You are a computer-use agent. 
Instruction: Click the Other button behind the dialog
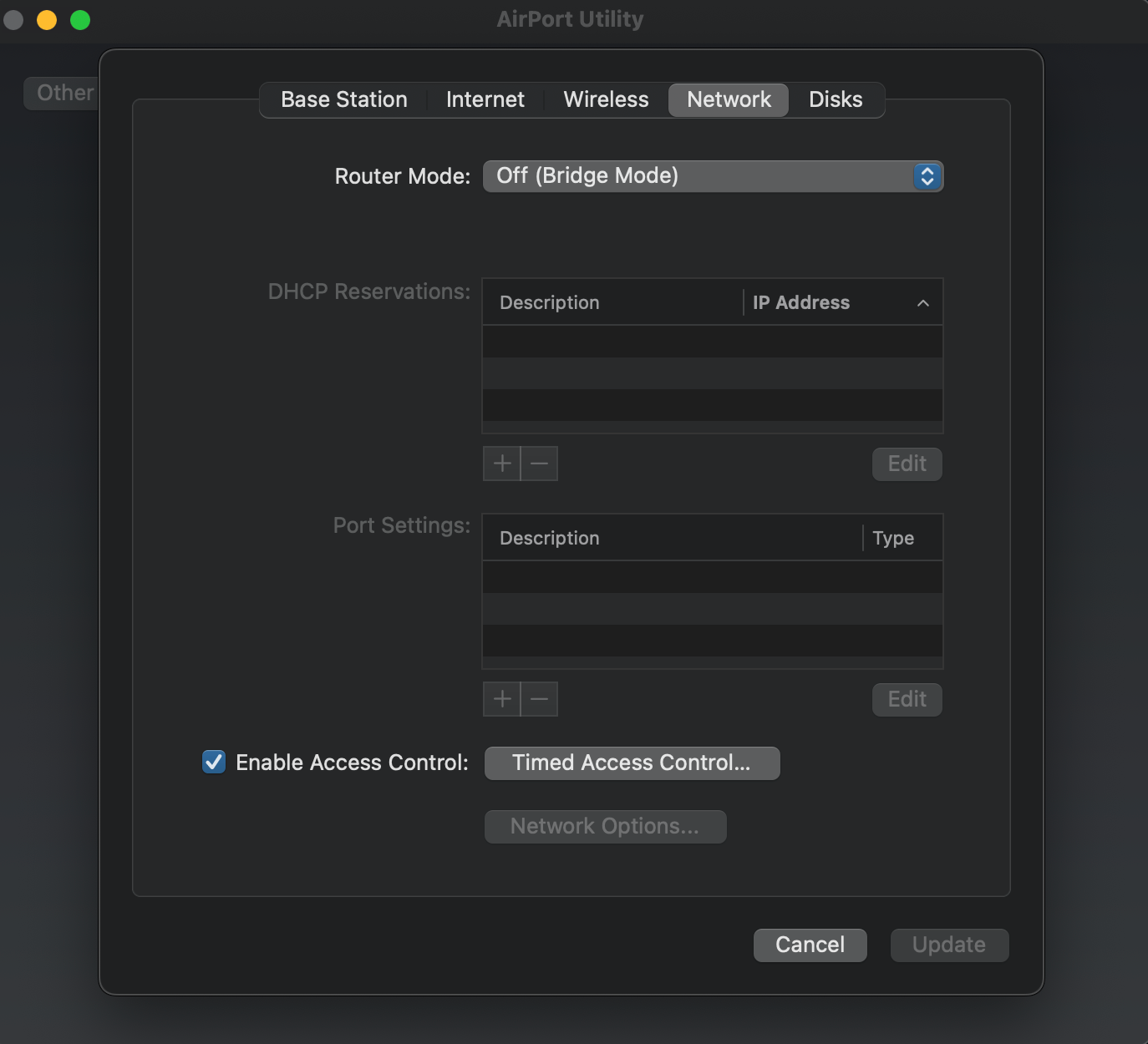click(x=62, y=93)
